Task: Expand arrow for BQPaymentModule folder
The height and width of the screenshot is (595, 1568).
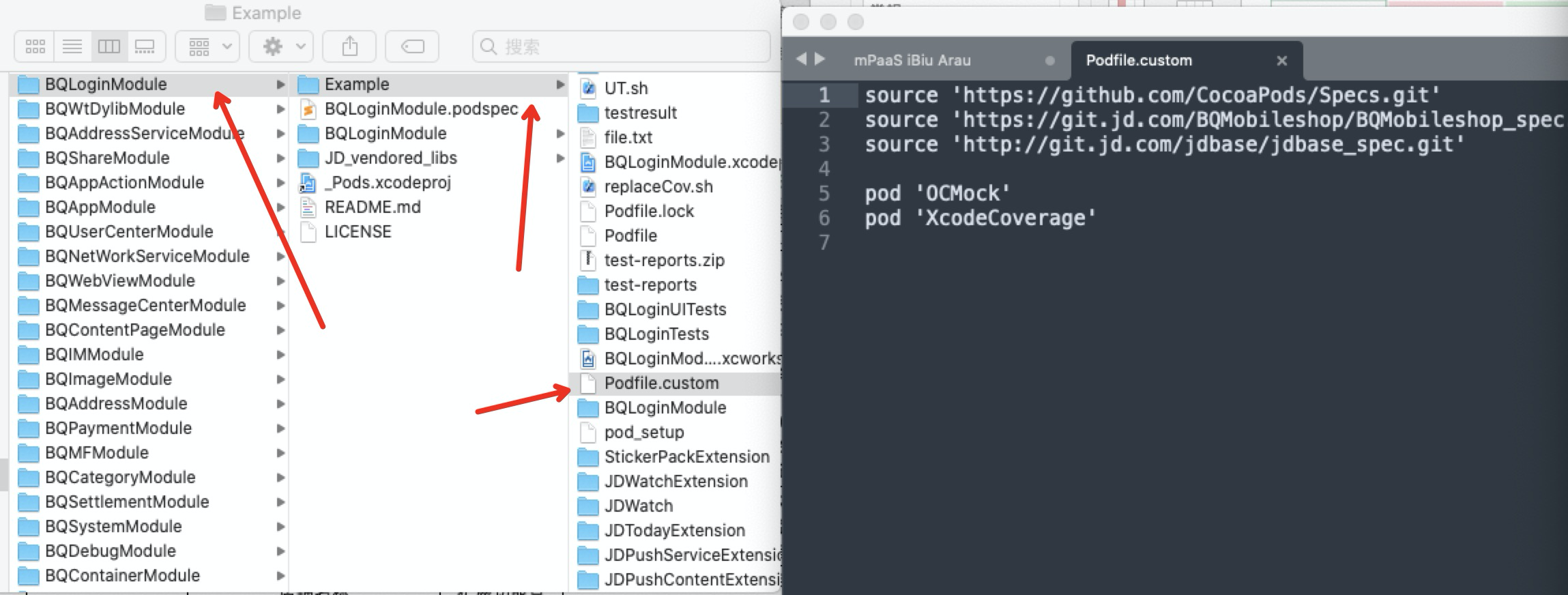Action: point(280,429)
